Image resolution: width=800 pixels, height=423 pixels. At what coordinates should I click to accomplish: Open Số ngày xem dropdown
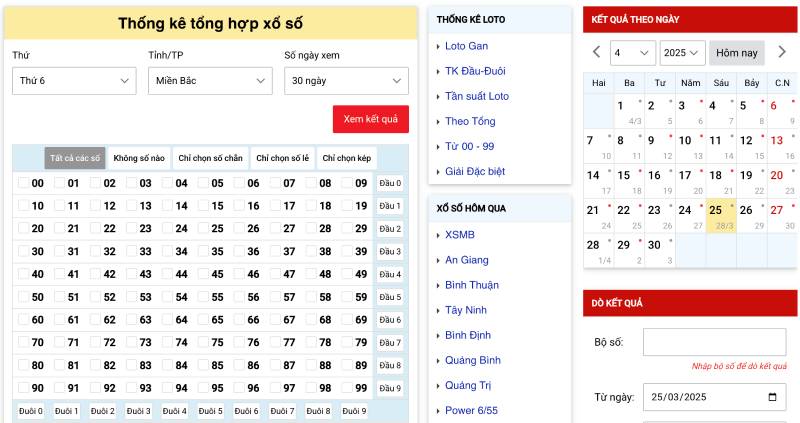tap(346, 81)
